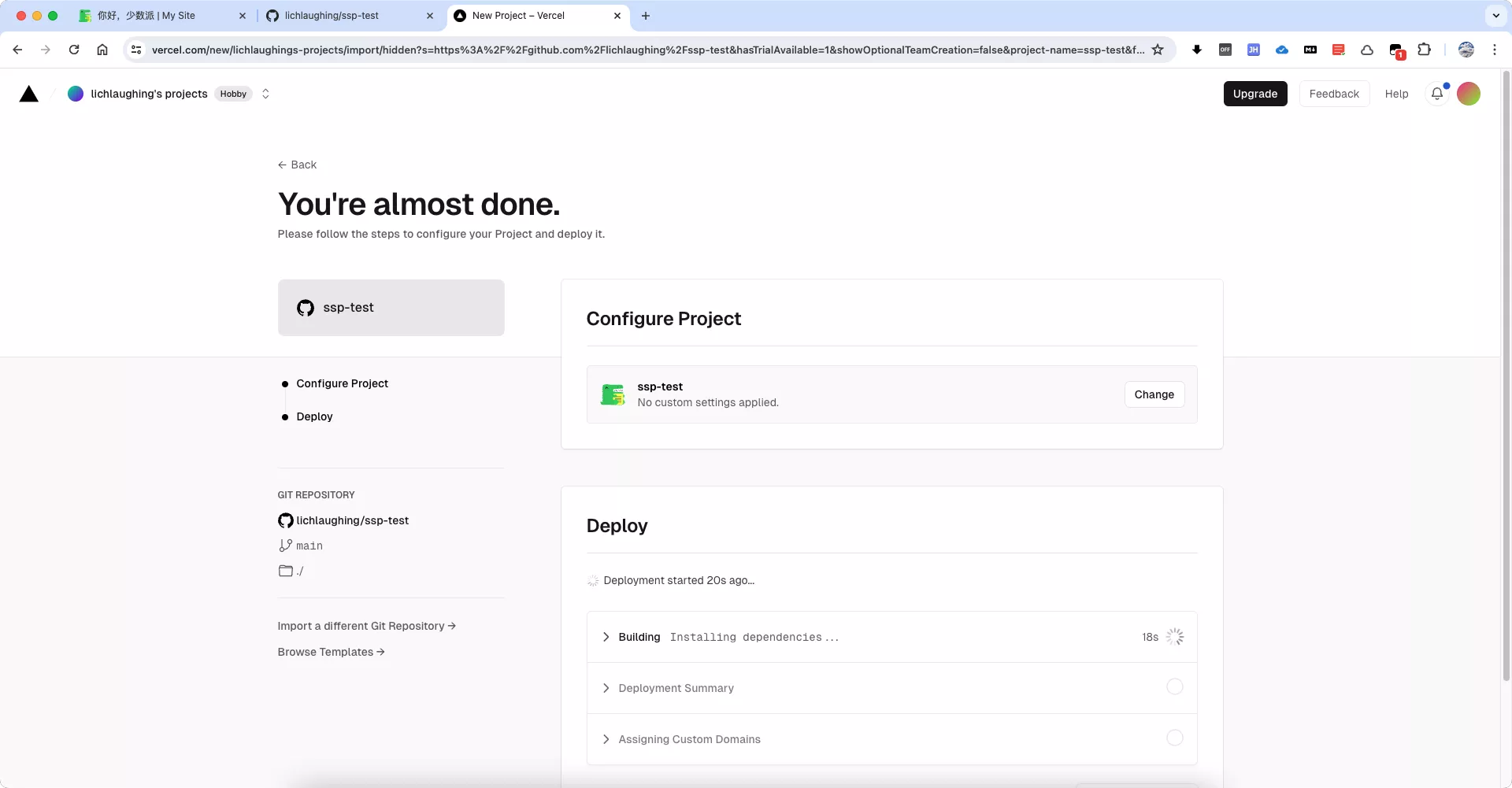
Task: Bookmark this page with star icon
Action: click(1158, 50)
